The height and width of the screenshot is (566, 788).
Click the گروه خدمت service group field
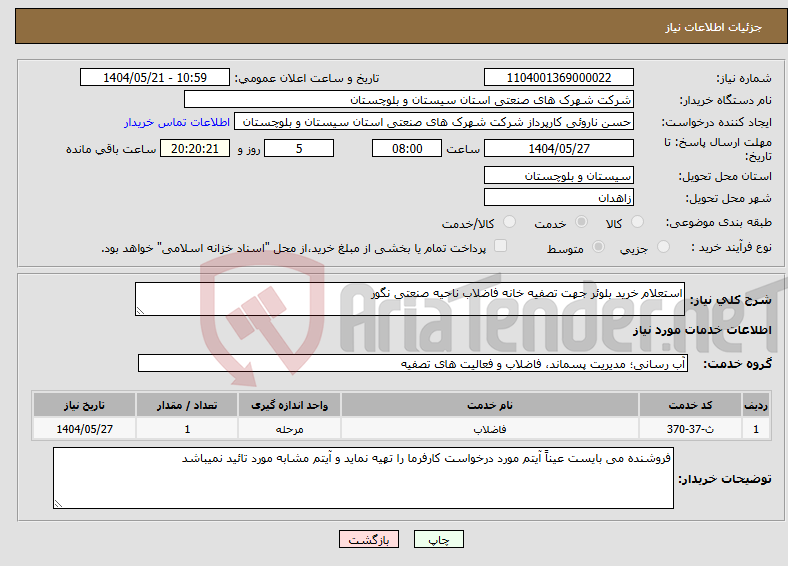(x=413, y=363)
